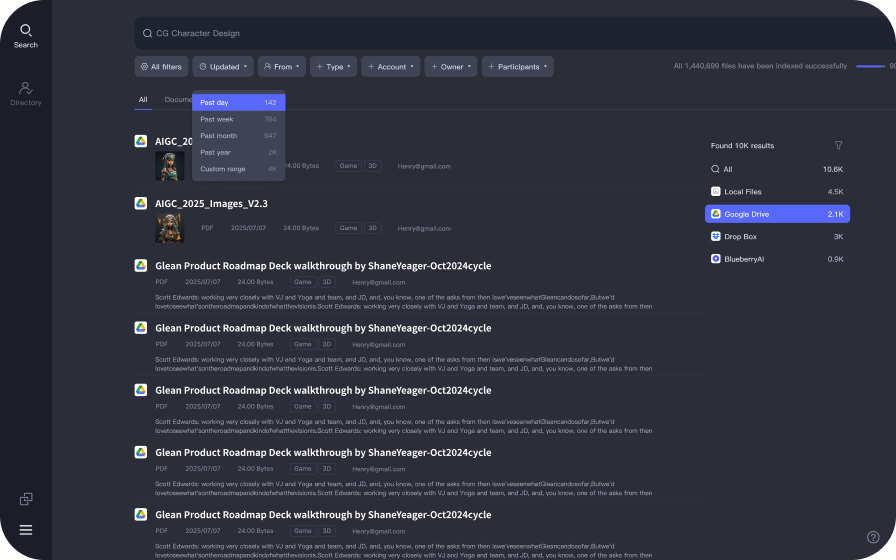The width and height of the screenshot is (896, 560).
Task: Choose Past week from Updated menu
Action: coord(238,119)
